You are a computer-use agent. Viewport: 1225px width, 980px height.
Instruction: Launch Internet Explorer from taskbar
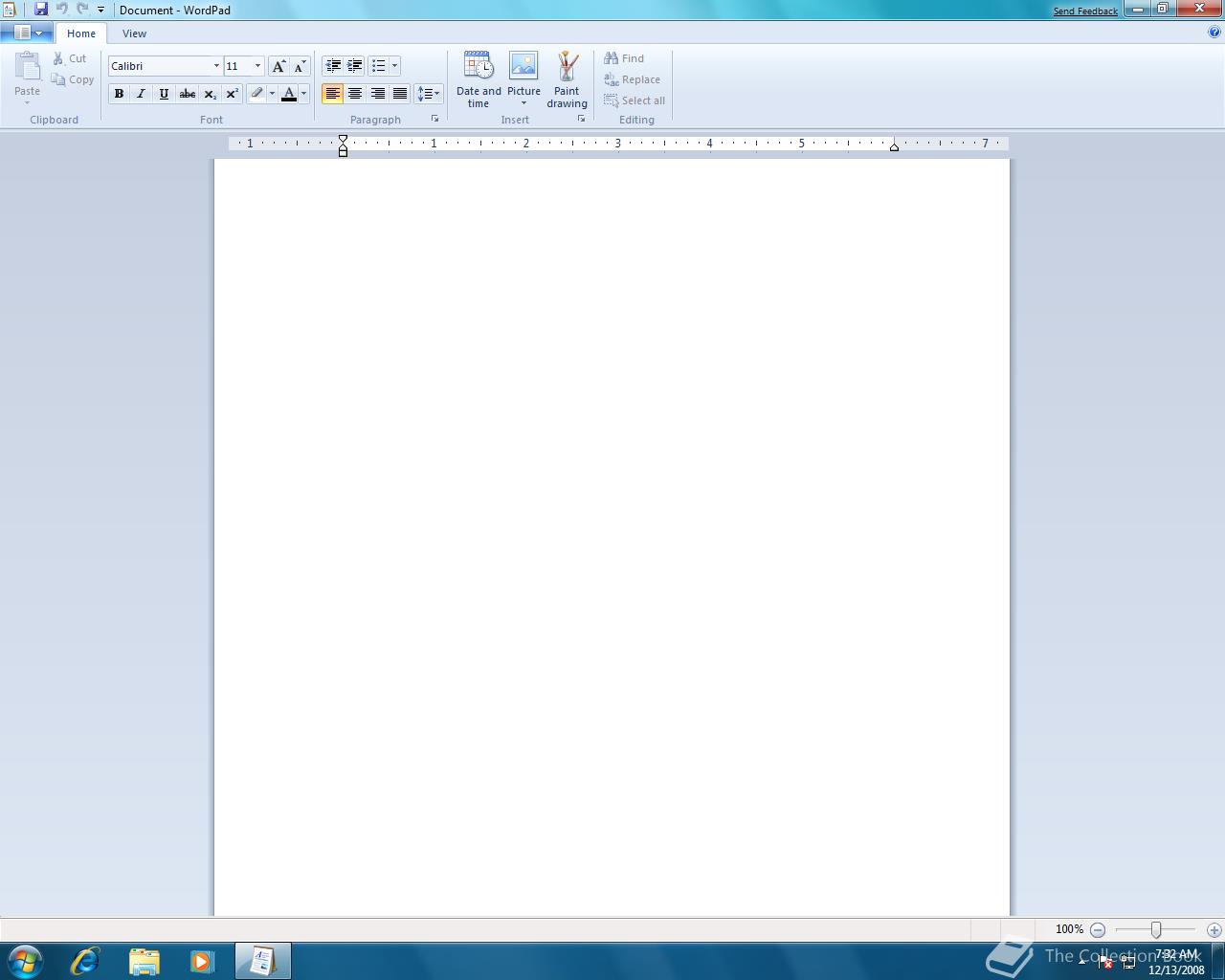point(85,961)
